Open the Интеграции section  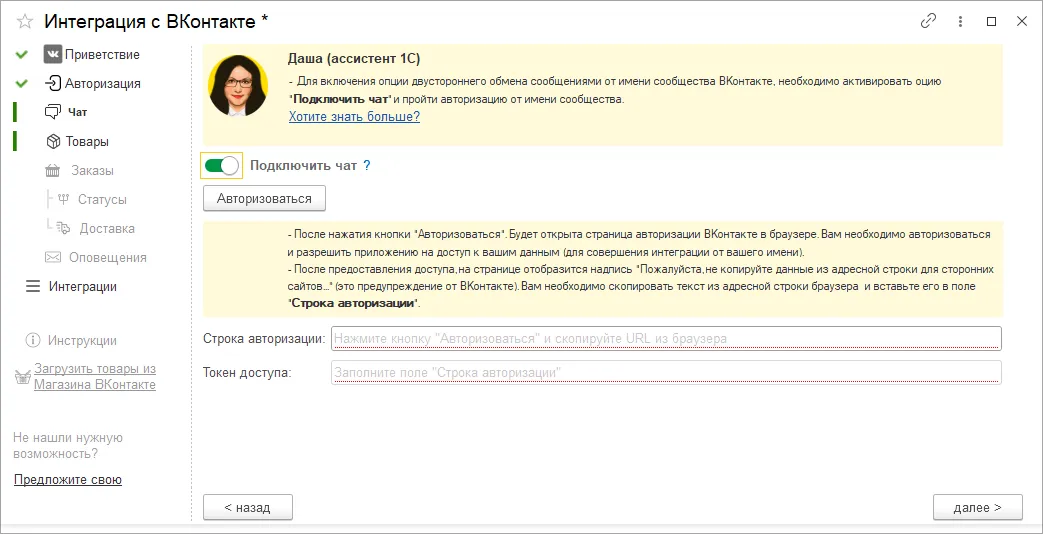(82, 287)
